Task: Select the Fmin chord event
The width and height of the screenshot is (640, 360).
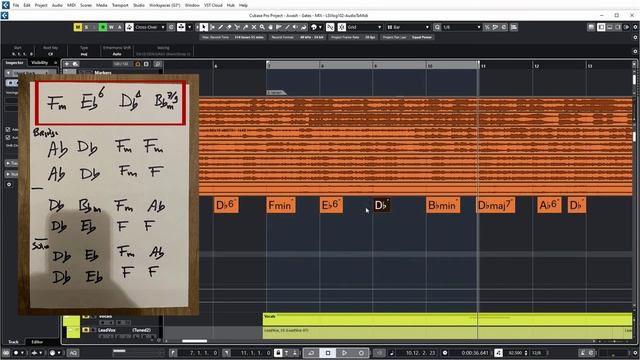Action: pos(280,205)
